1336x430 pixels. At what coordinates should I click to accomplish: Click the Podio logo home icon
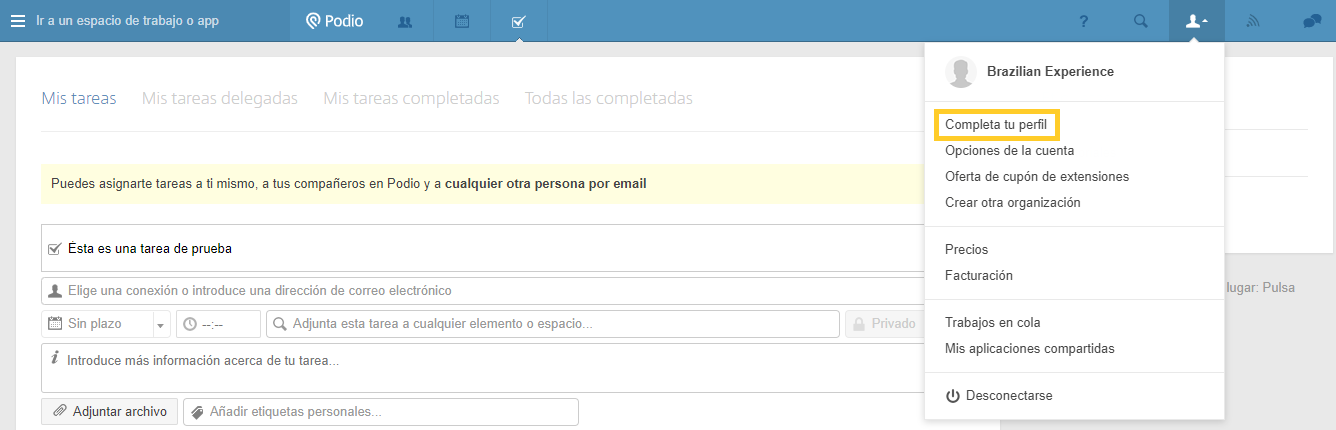pos(334,21)
